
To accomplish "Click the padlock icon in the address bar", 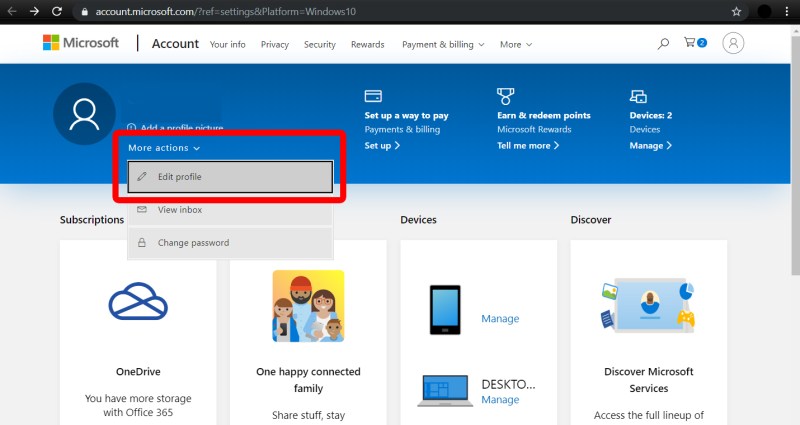I will pos(85,12).
